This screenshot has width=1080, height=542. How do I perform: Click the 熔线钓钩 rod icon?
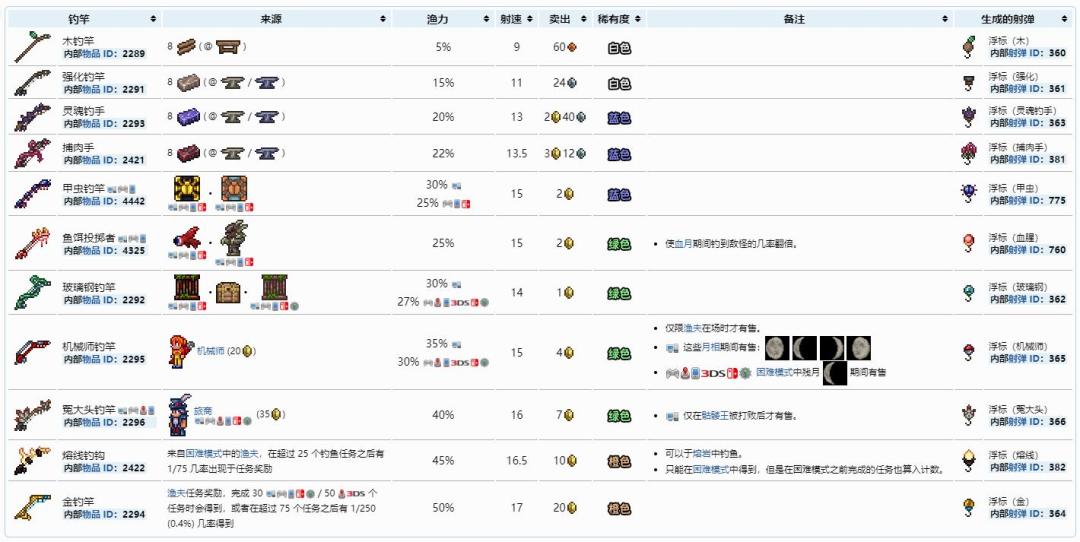coord(32,460)
